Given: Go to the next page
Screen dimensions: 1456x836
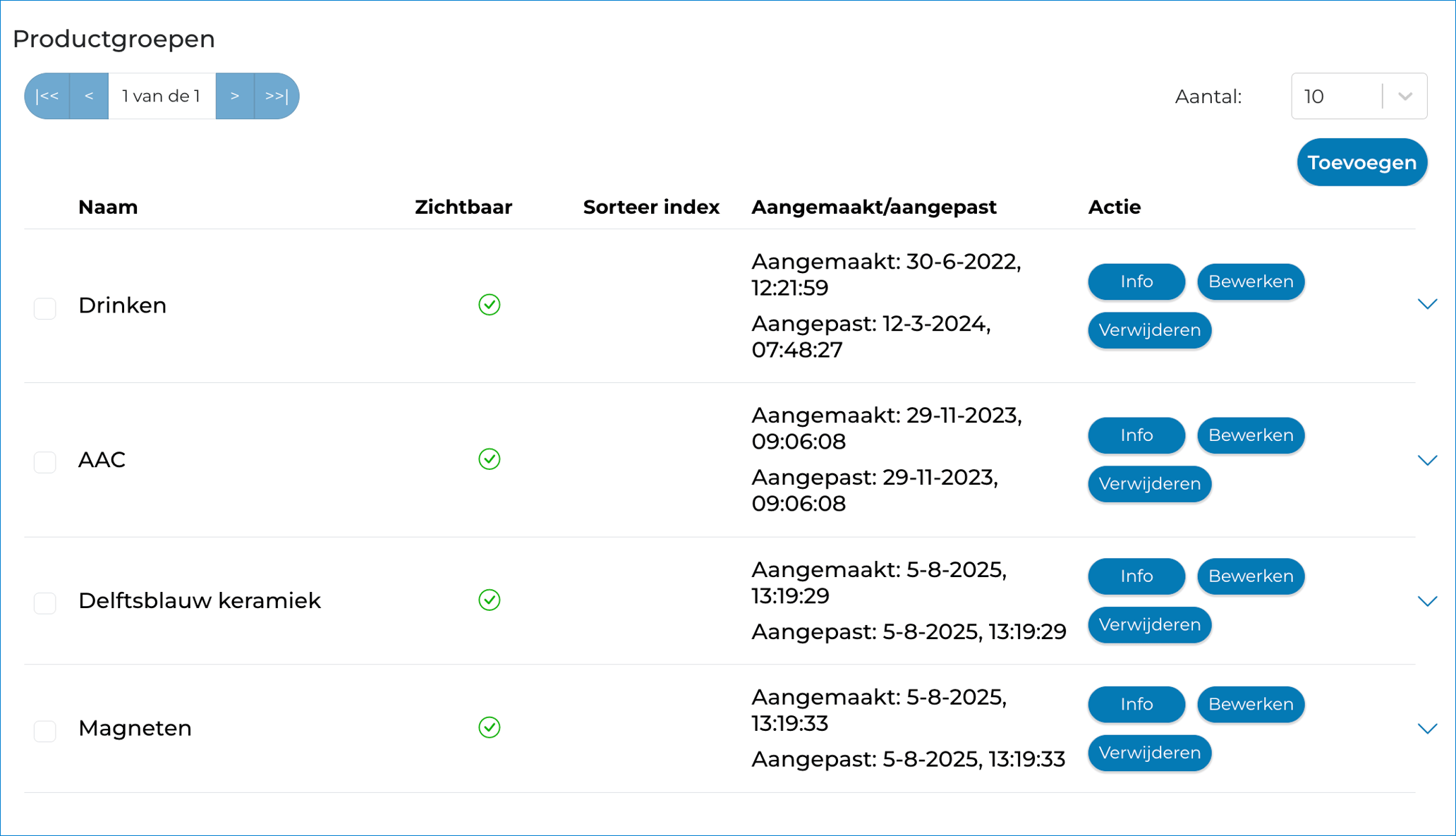Looking at the screenshot, I should click(x=235, y=96).
